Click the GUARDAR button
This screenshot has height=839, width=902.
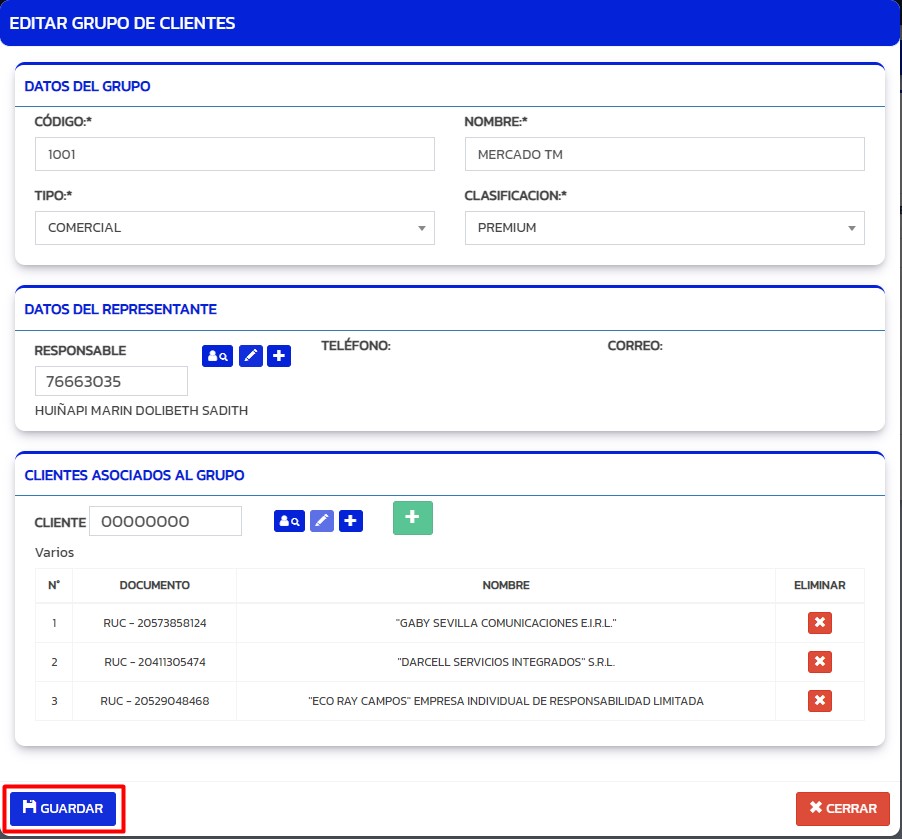63,808
